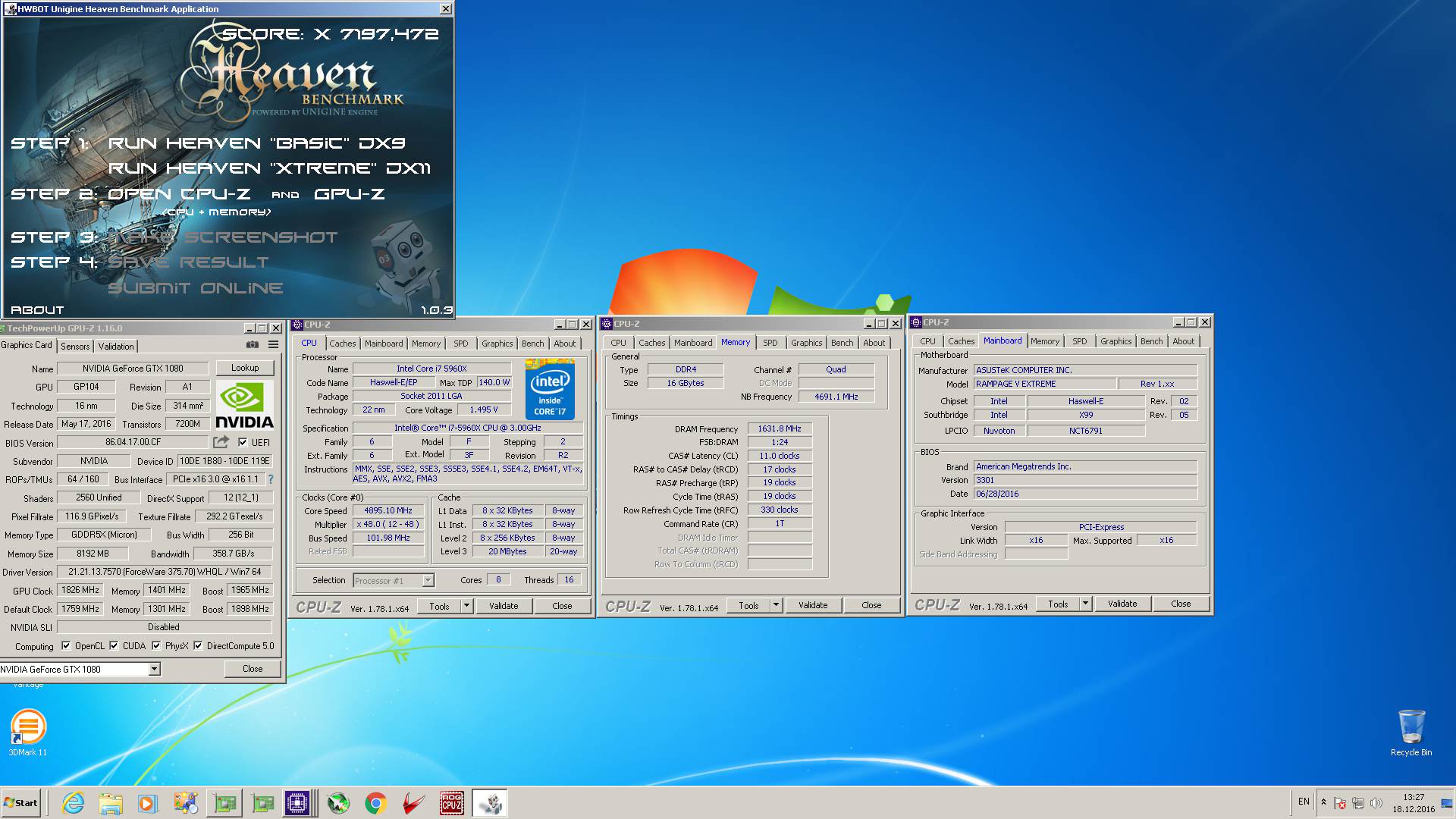The width and height of the screenshot is (1456, 819).
Task: Open the Processor #1 selection dropdown
Action: pyautogui.click(x=394, y=580)
